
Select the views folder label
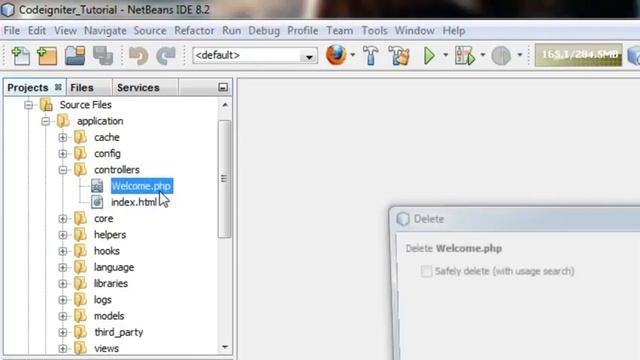[x=107, y=349]
